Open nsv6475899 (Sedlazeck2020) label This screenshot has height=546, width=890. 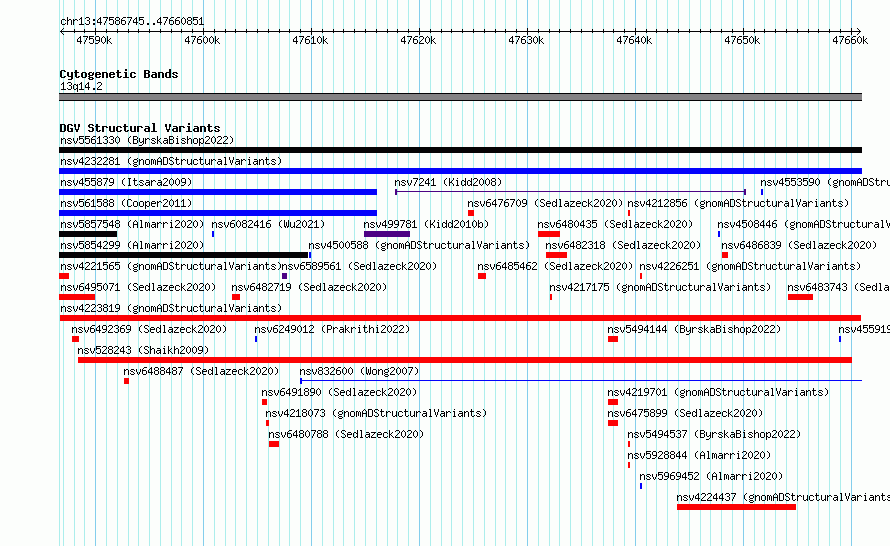[x=685, y=413]
